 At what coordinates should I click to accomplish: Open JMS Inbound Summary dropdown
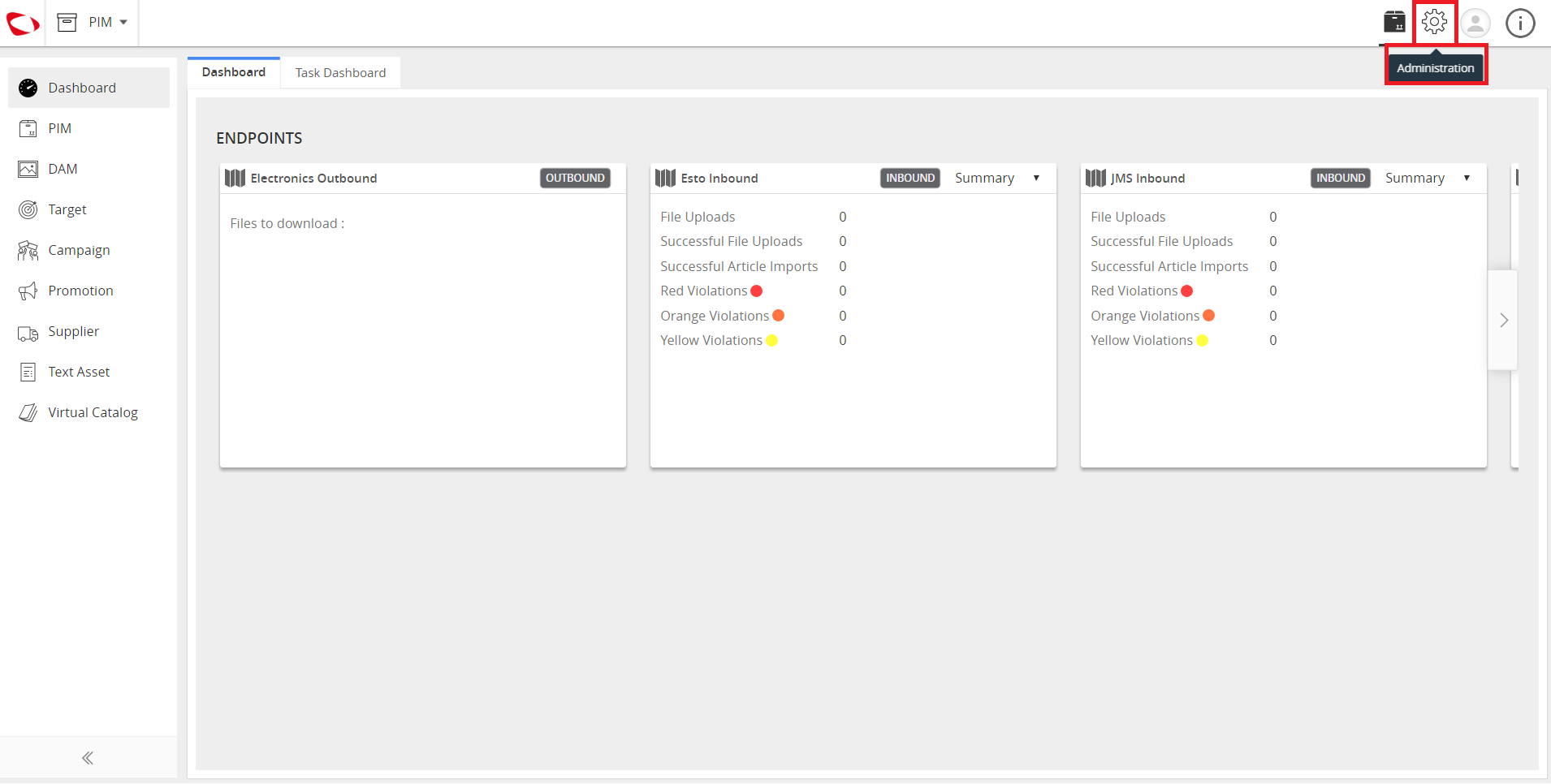pos(1428,178)
